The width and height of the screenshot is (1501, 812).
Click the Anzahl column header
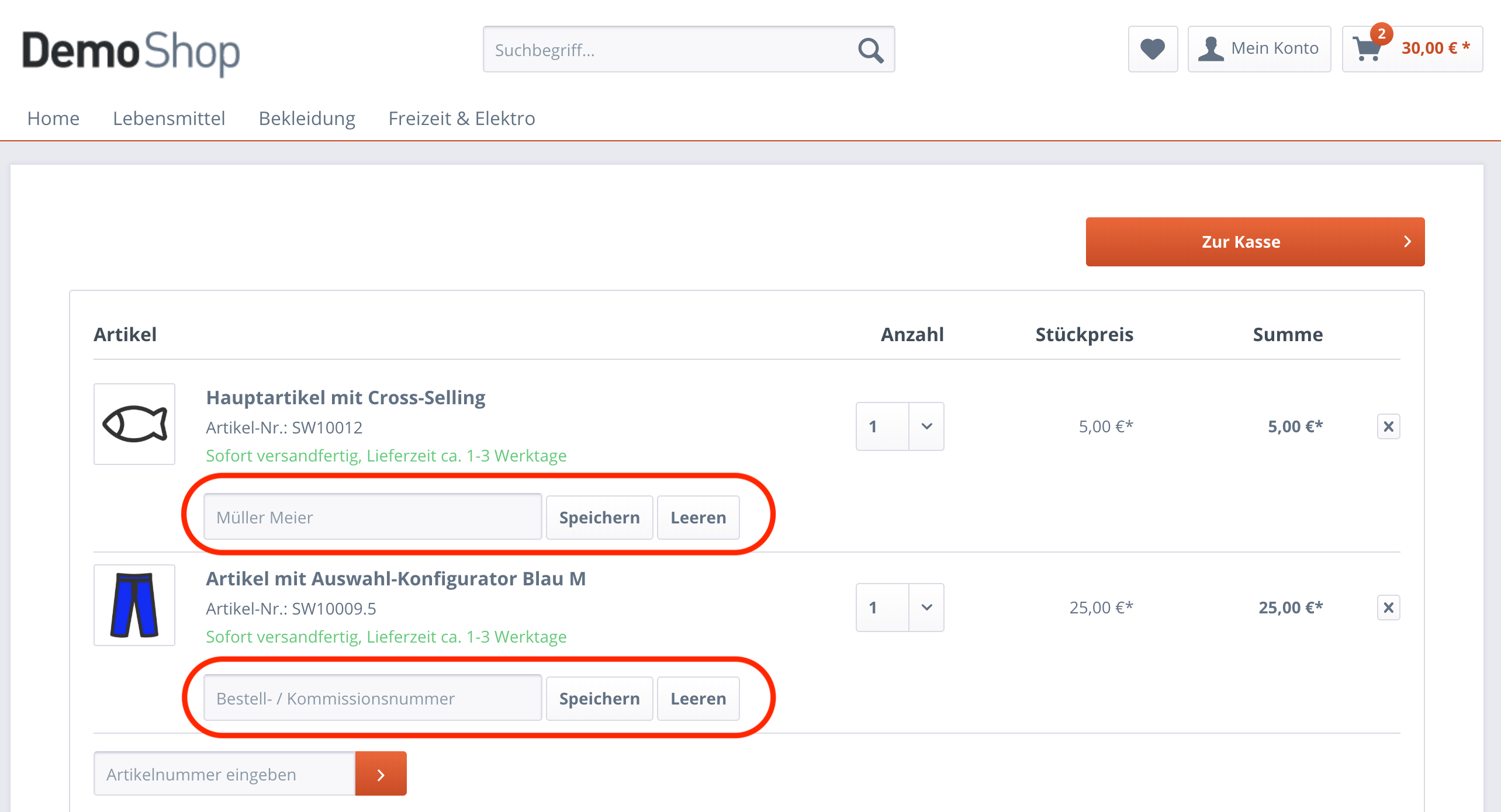click(x=912, y=335)
